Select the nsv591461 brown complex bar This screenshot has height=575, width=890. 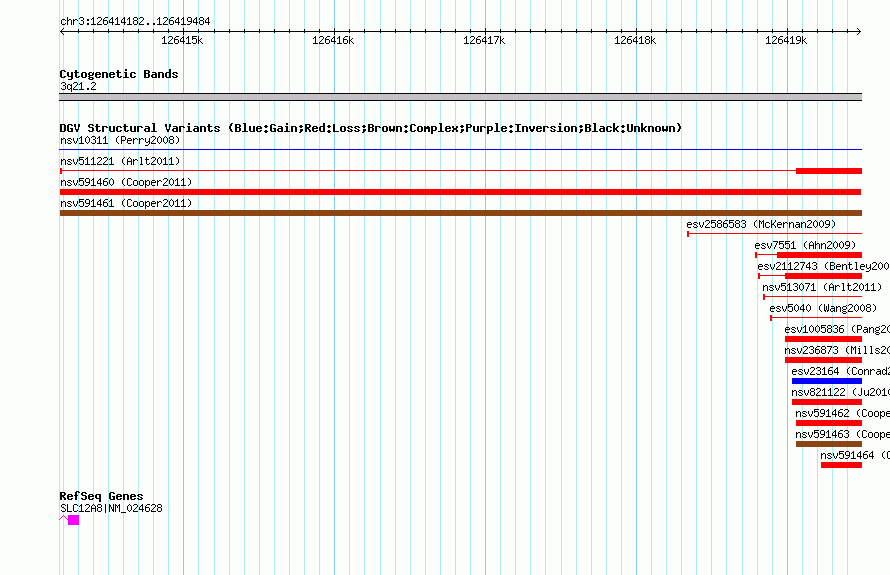click(x=460, y=213)
